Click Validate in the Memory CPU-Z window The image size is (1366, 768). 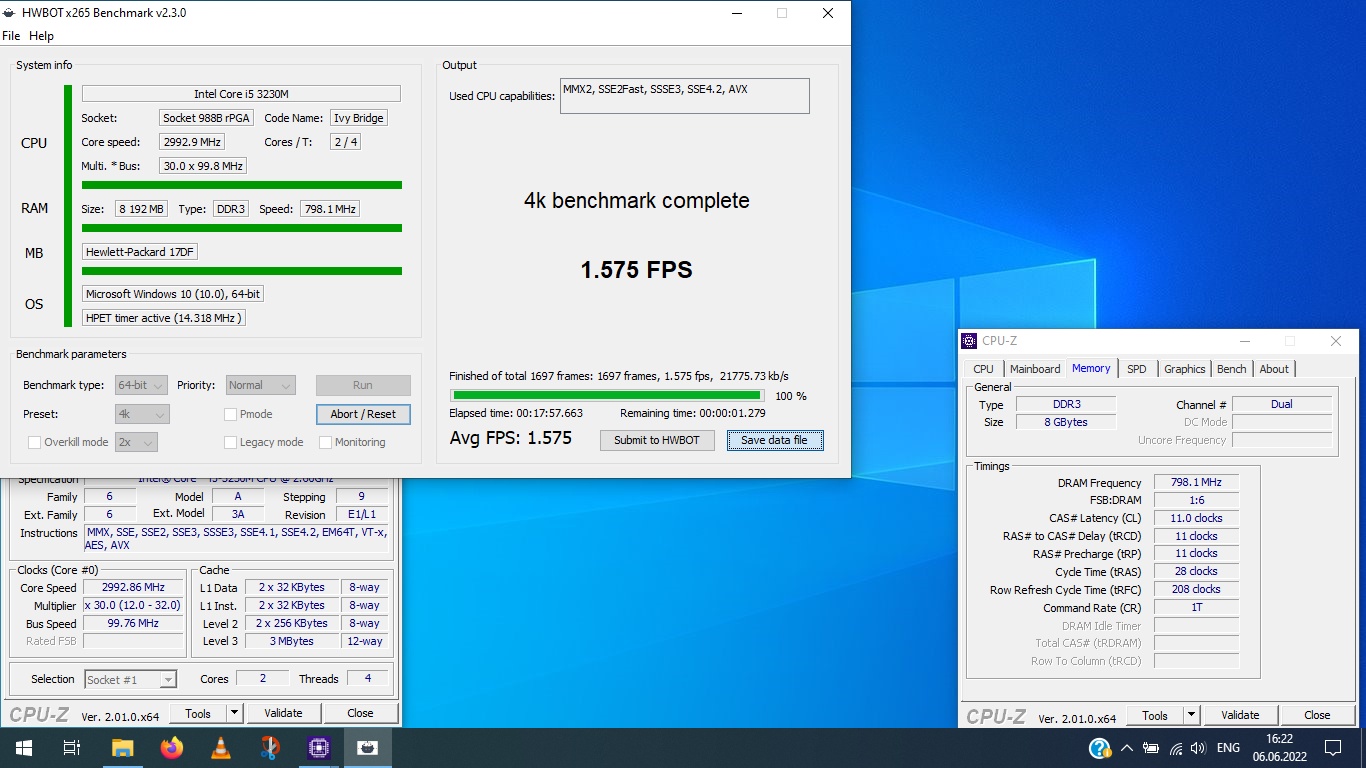click(x=1240, y=715)
